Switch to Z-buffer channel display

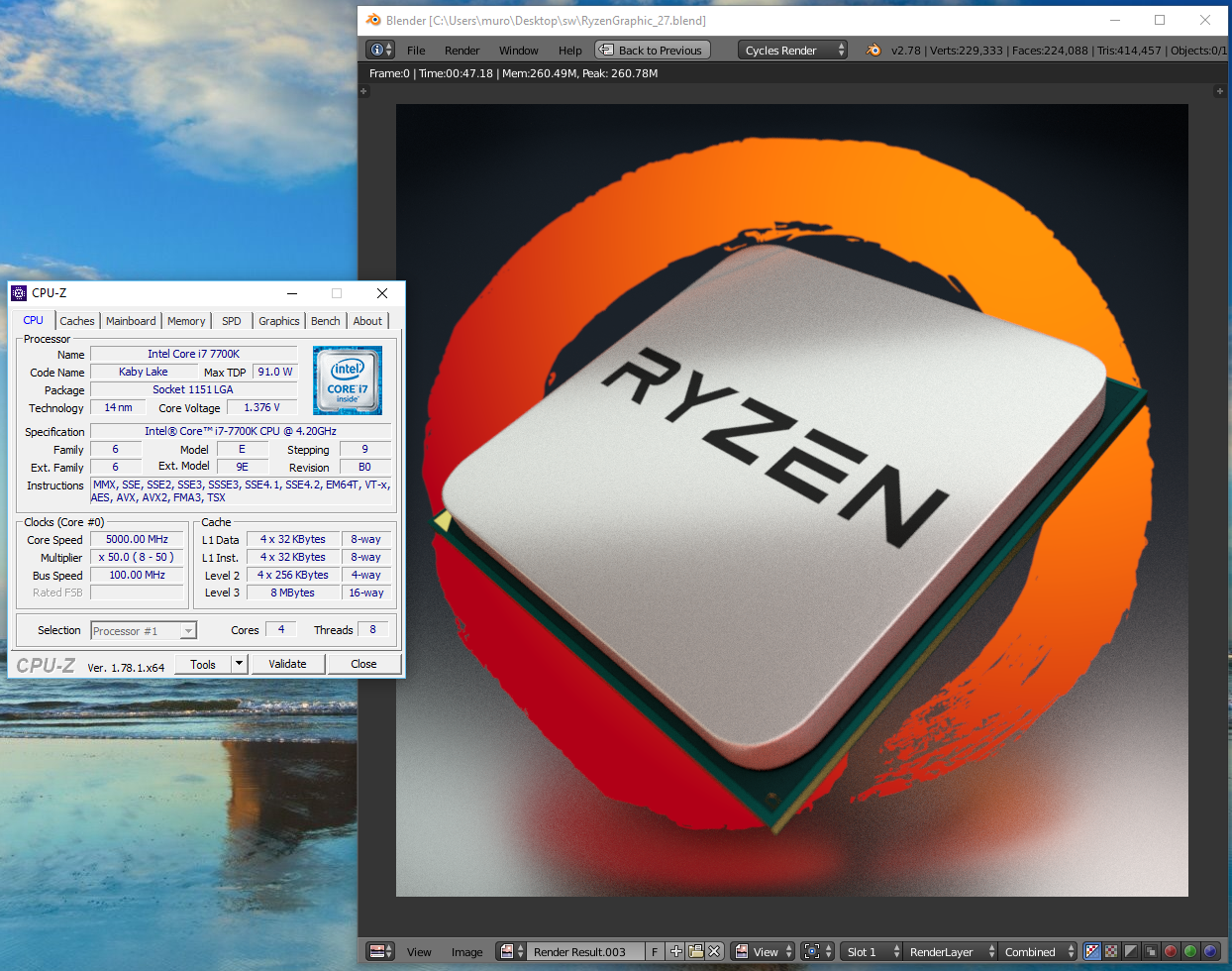tap(1151, 951)
